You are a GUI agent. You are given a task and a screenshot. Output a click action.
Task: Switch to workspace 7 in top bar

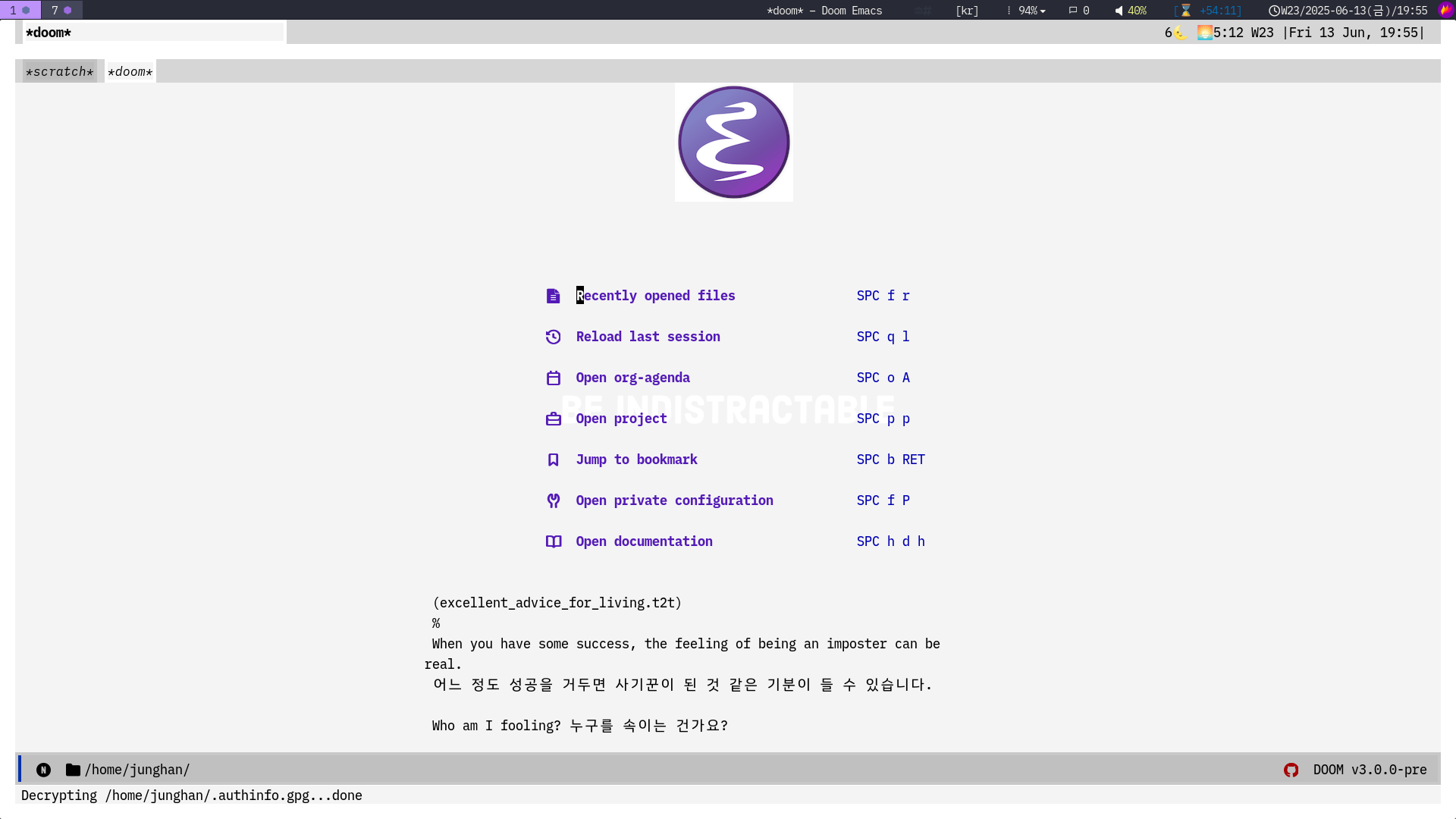(61, 10)
